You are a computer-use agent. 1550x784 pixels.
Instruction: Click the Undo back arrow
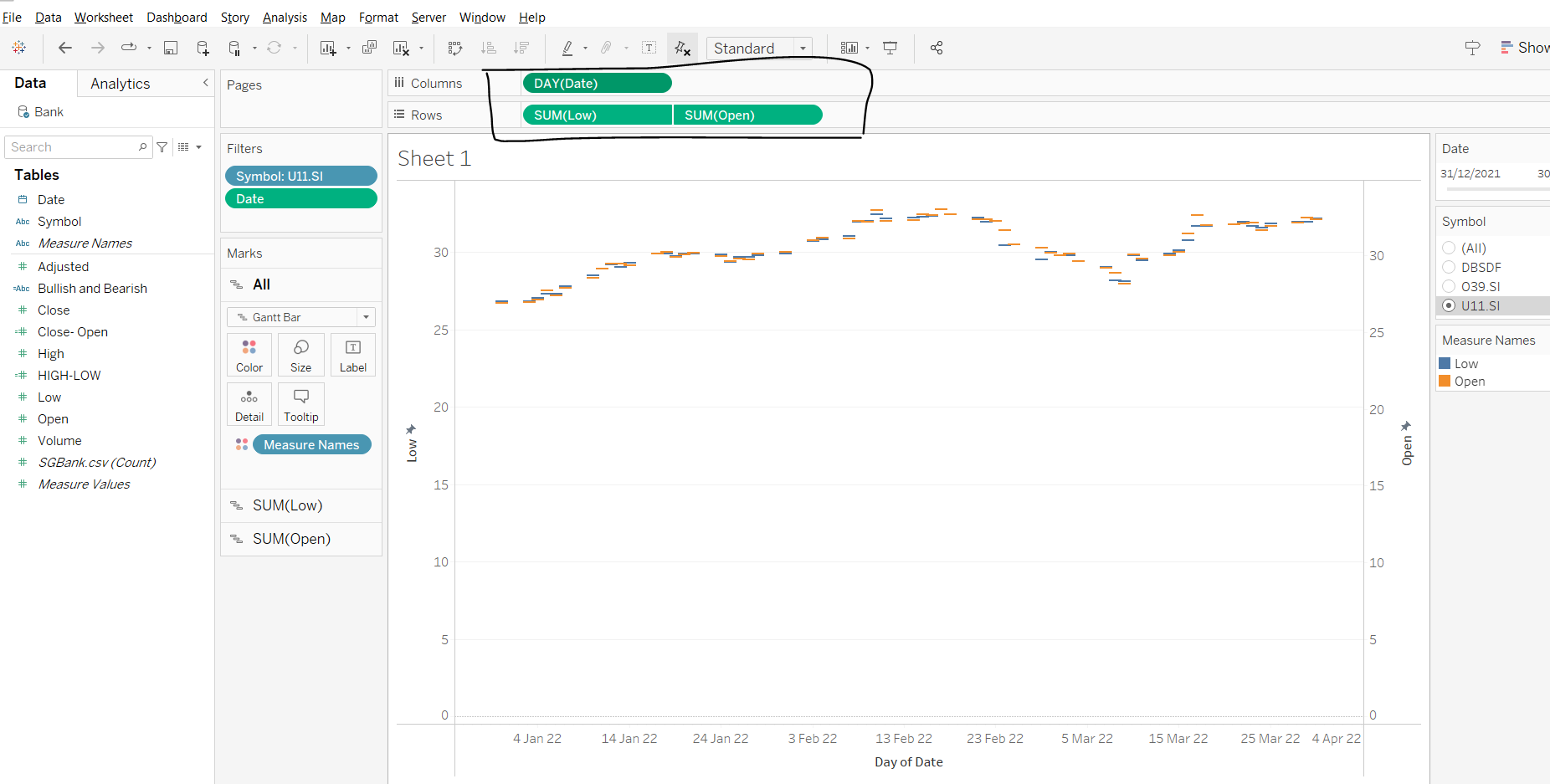65,48
